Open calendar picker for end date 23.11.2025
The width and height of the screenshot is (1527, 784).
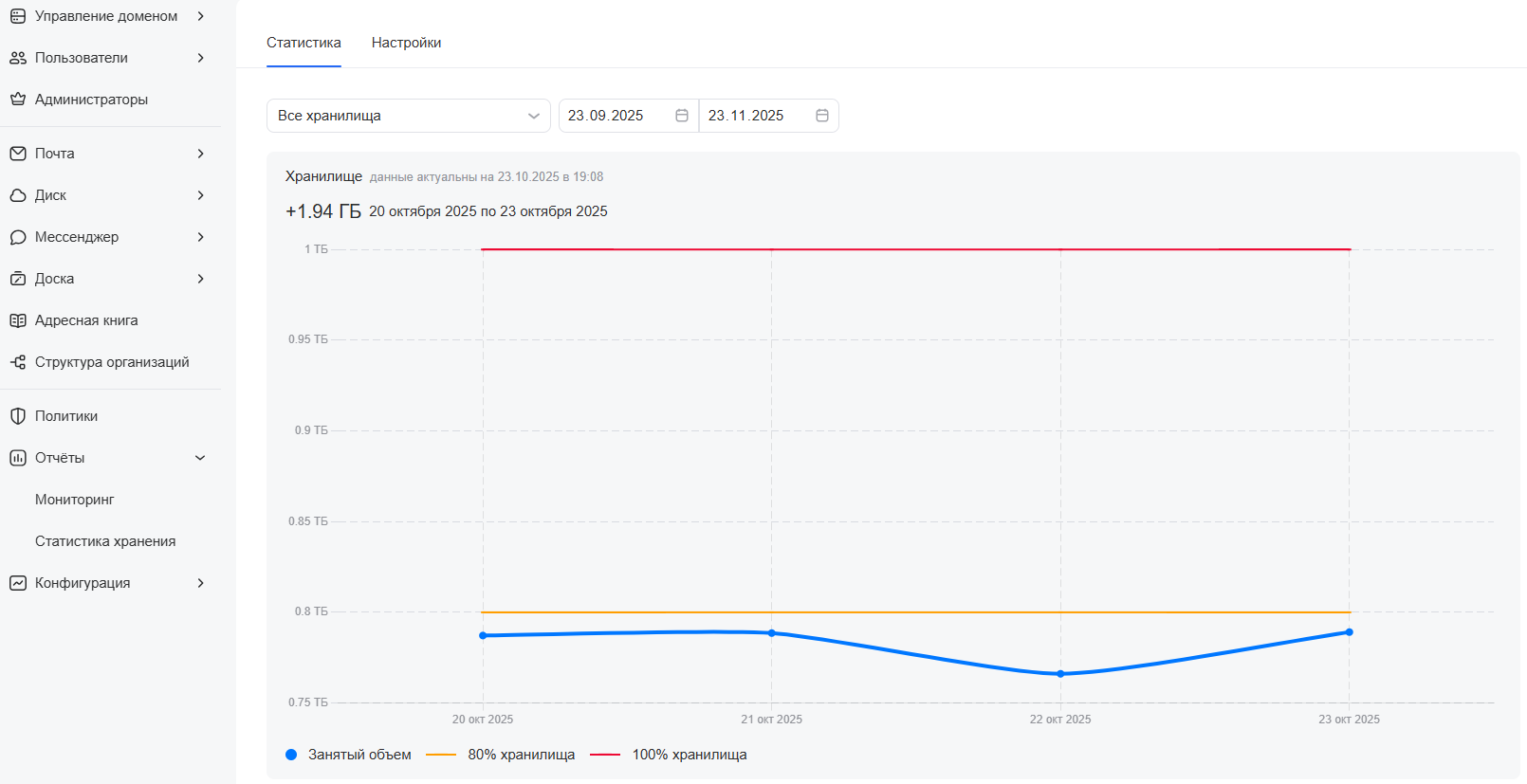pos(821,116)
